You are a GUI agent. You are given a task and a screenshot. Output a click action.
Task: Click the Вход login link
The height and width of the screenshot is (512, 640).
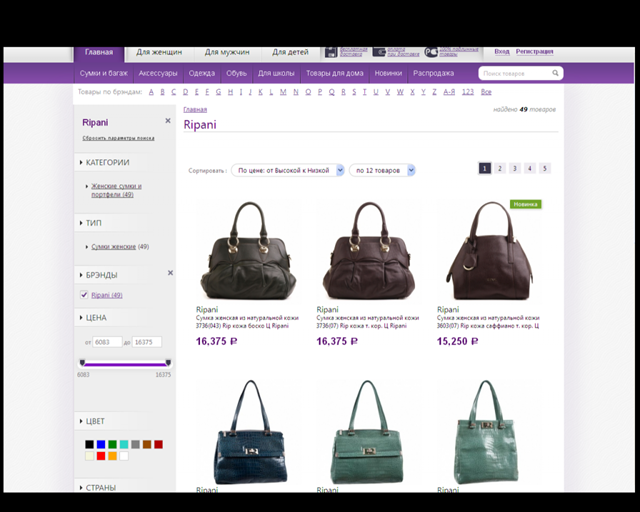pos(502,51)
